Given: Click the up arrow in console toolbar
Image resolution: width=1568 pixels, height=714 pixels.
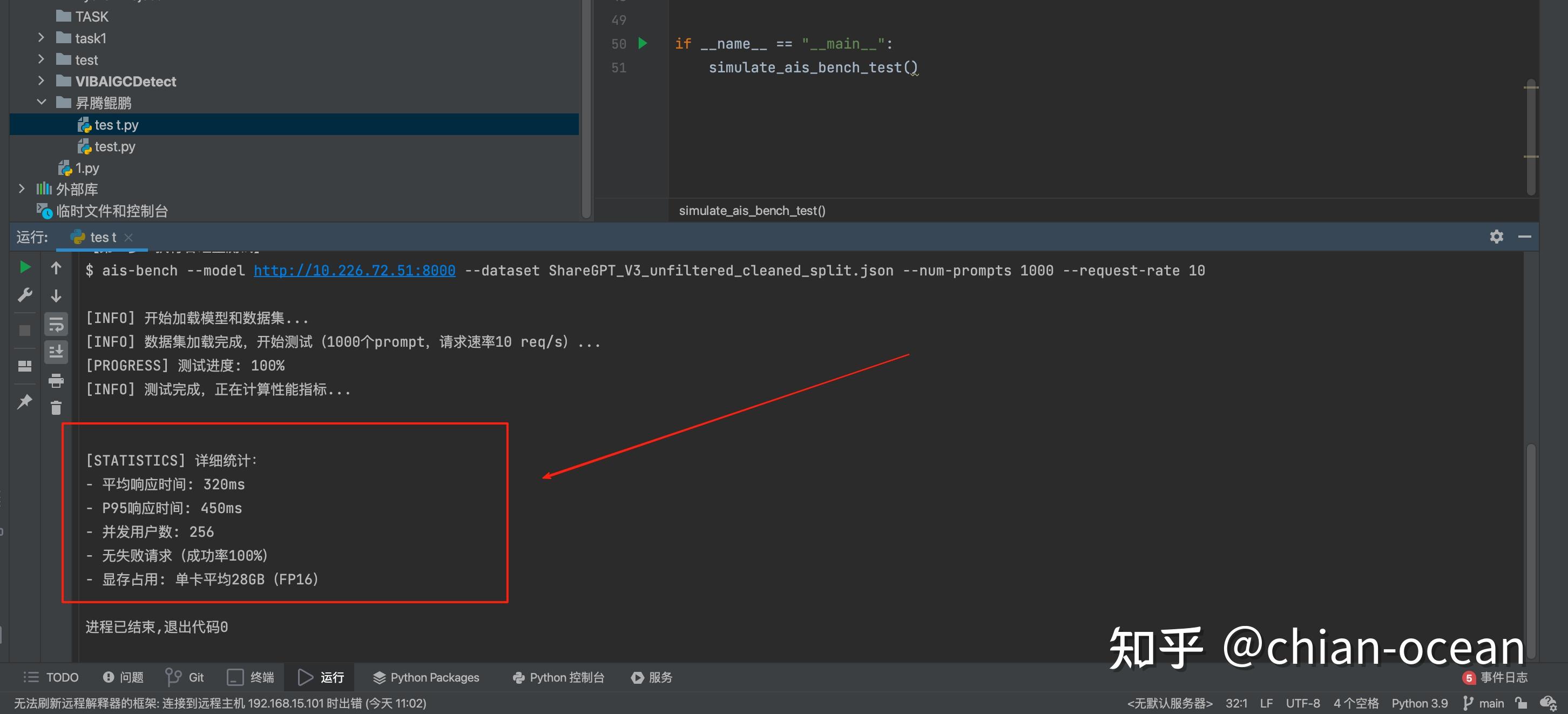Looking at the screenshot, I should pos(56,268).
